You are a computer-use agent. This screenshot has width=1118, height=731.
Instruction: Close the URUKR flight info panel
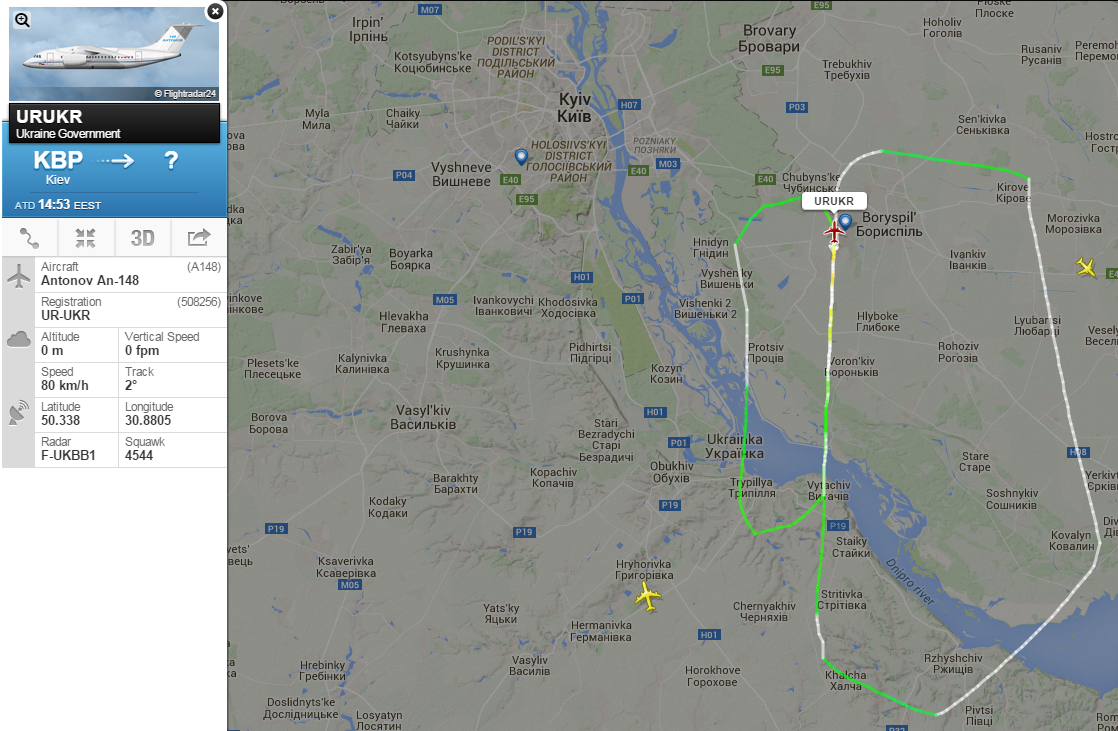[215, 11]
